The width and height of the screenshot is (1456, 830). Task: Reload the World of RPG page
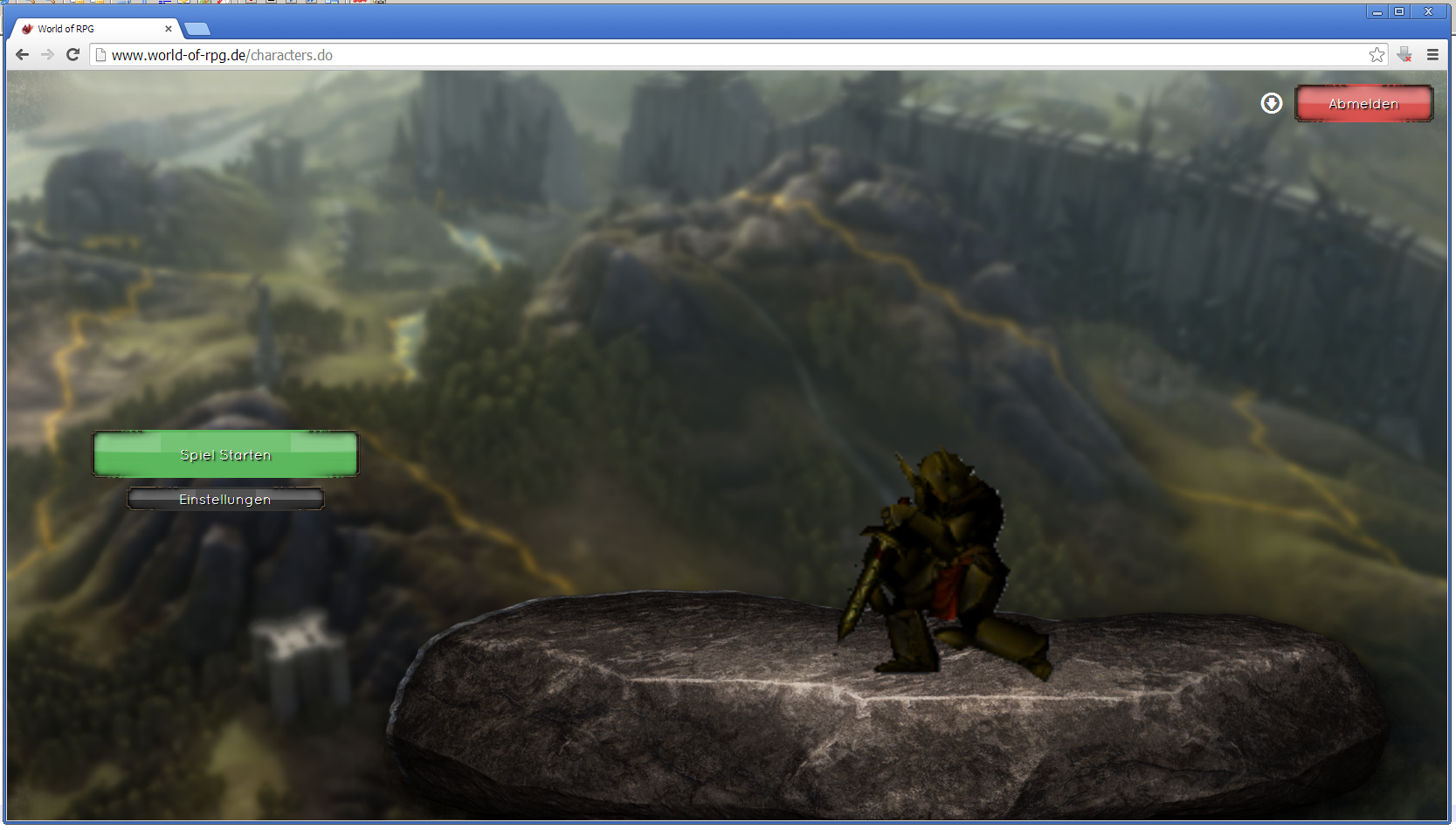coord(73,55)
